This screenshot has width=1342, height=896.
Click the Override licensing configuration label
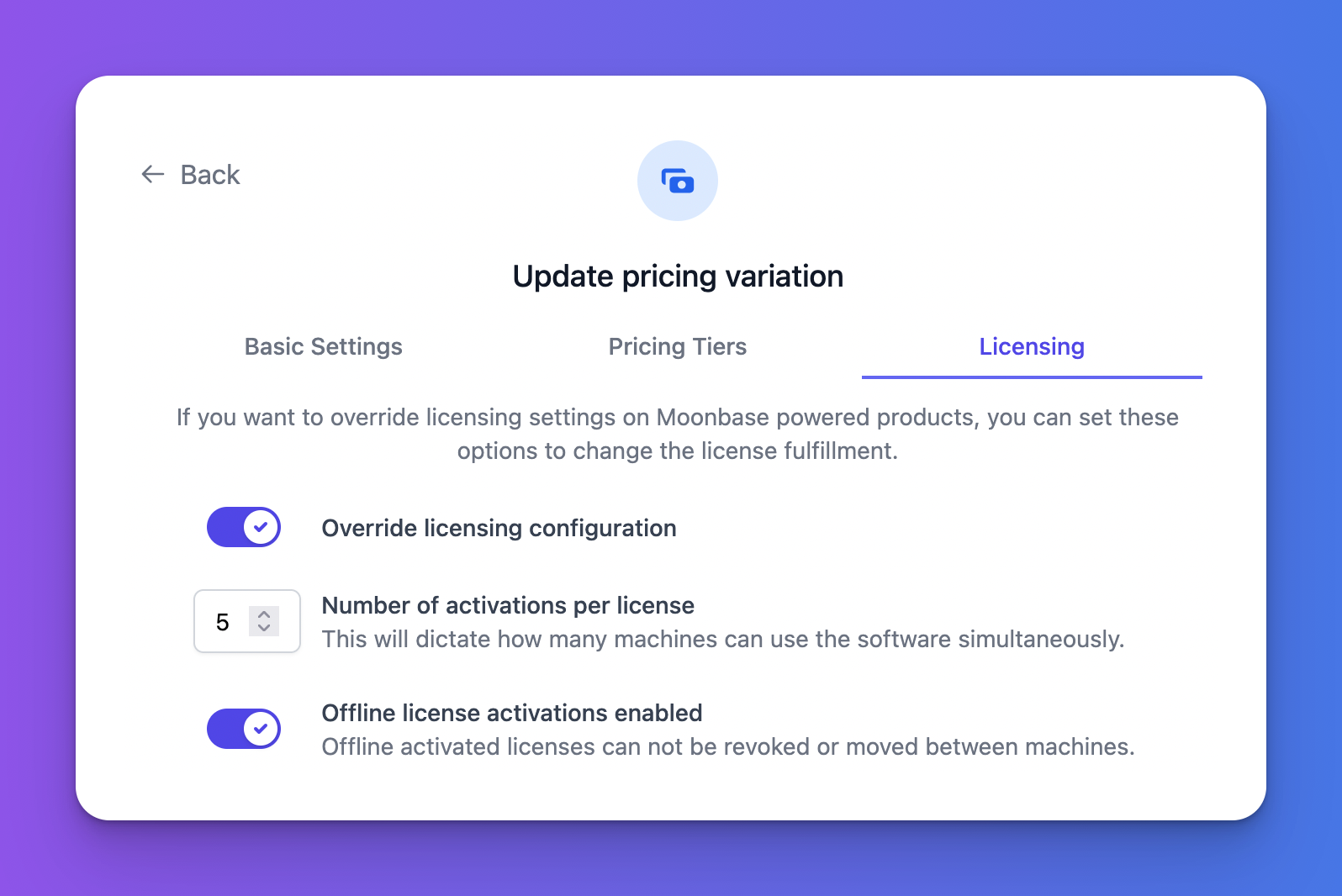(x=499, y=528)
